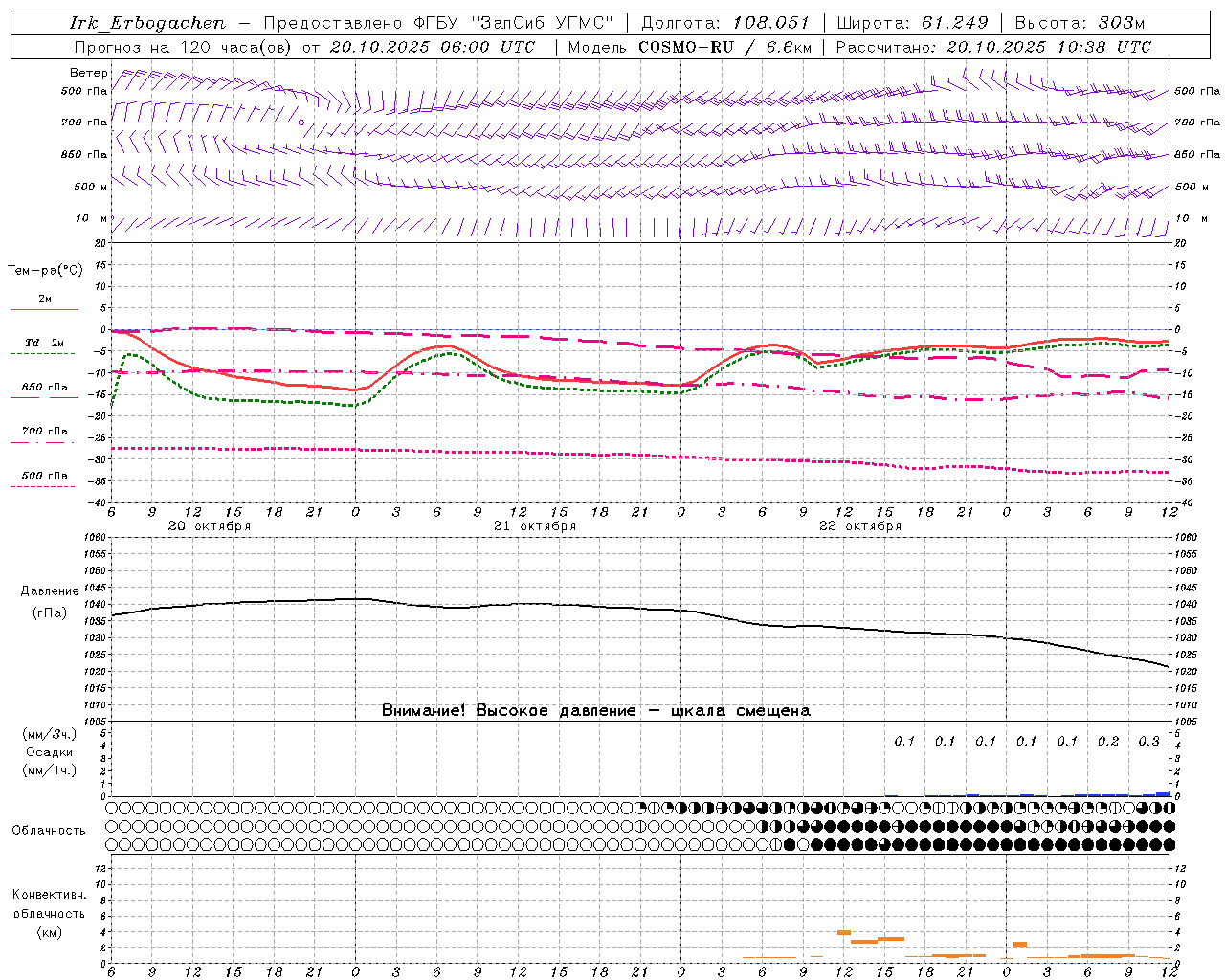Click the station name Irk_Erbogachen
The width and height of the screenshot is (1225, 980).
(148, 23)
